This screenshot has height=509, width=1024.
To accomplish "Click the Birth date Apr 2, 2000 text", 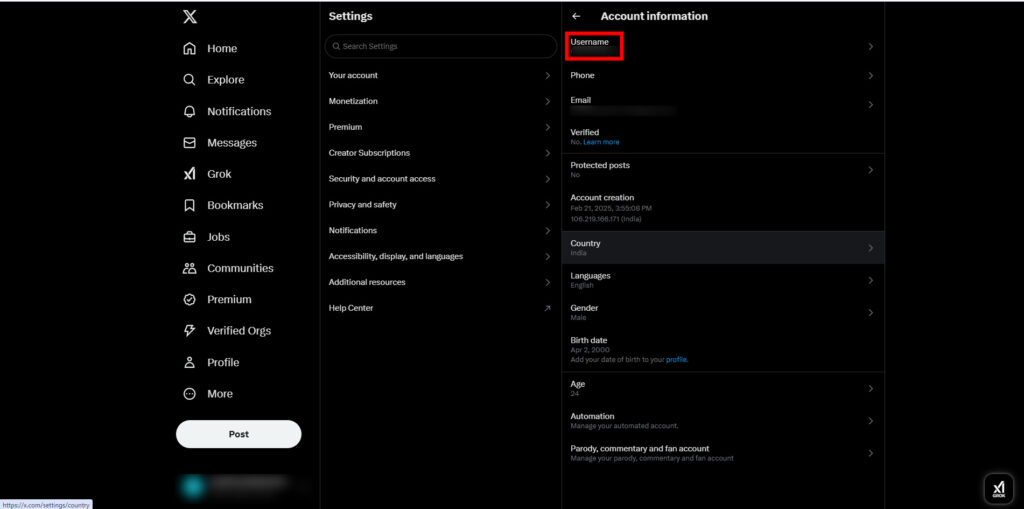I will pos(589,350).
